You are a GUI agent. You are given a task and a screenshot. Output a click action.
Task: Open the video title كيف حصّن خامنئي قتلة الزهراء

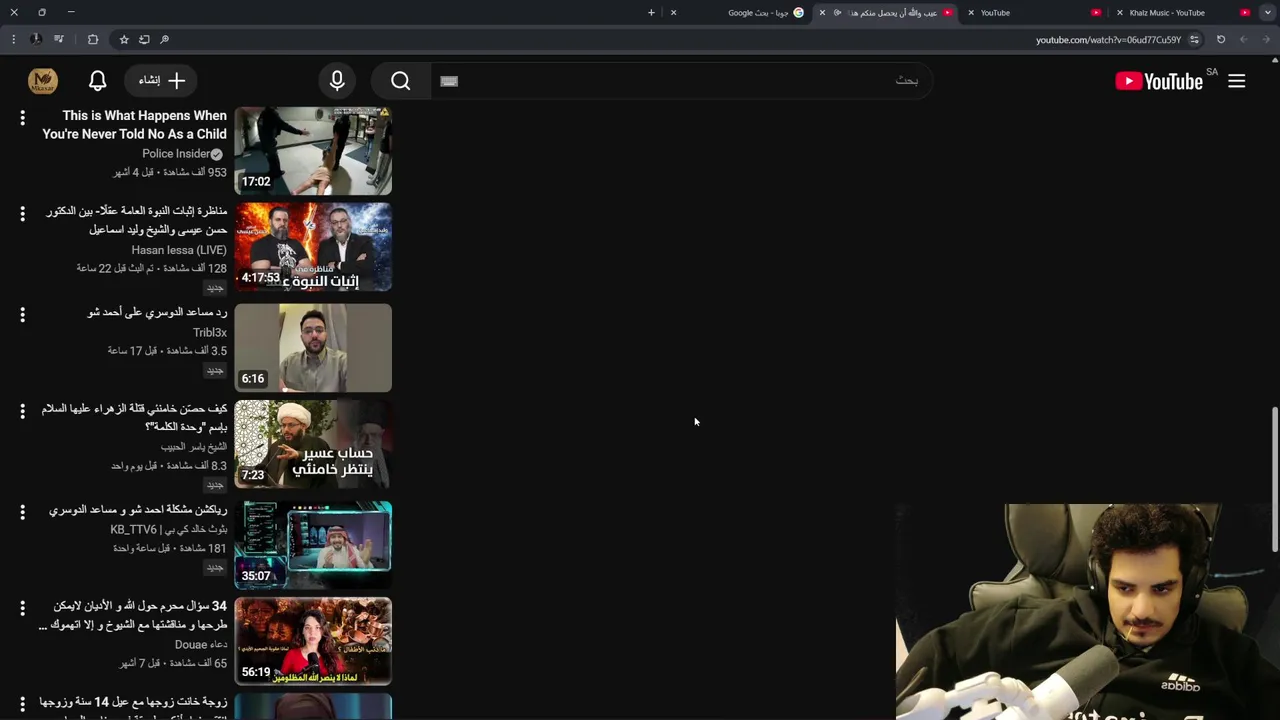(135, 417)
